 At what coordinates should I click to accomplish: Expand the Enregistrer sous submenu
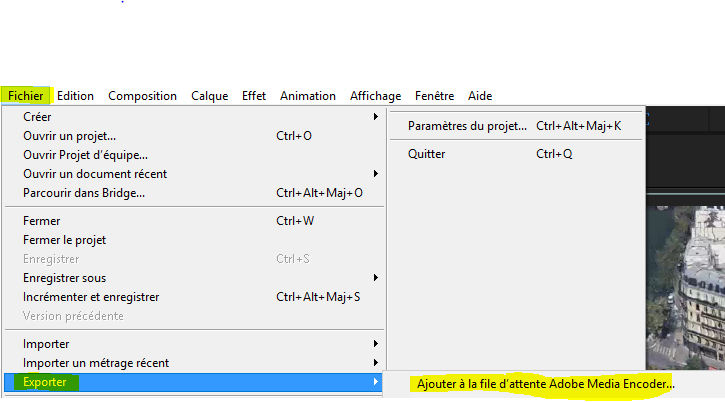[x=193, y=278]
